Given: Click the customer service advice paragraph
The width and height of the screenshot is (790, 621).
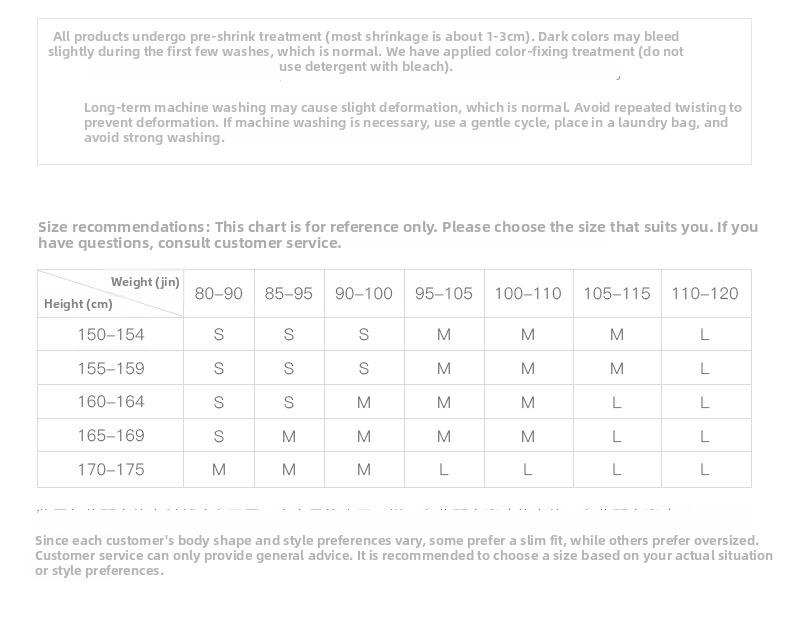Looking at the screenshot, I should (404, 556).
